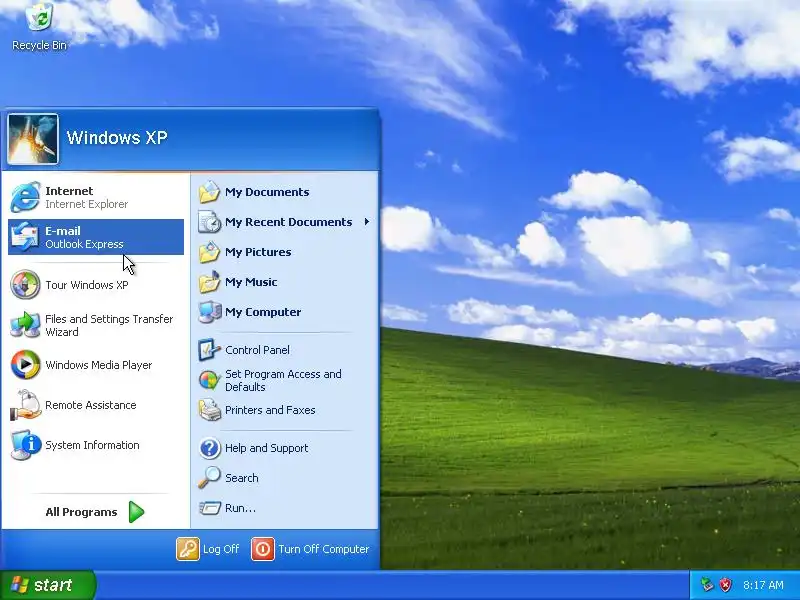
Task: Open the Help and Support label
Action: 266,448
